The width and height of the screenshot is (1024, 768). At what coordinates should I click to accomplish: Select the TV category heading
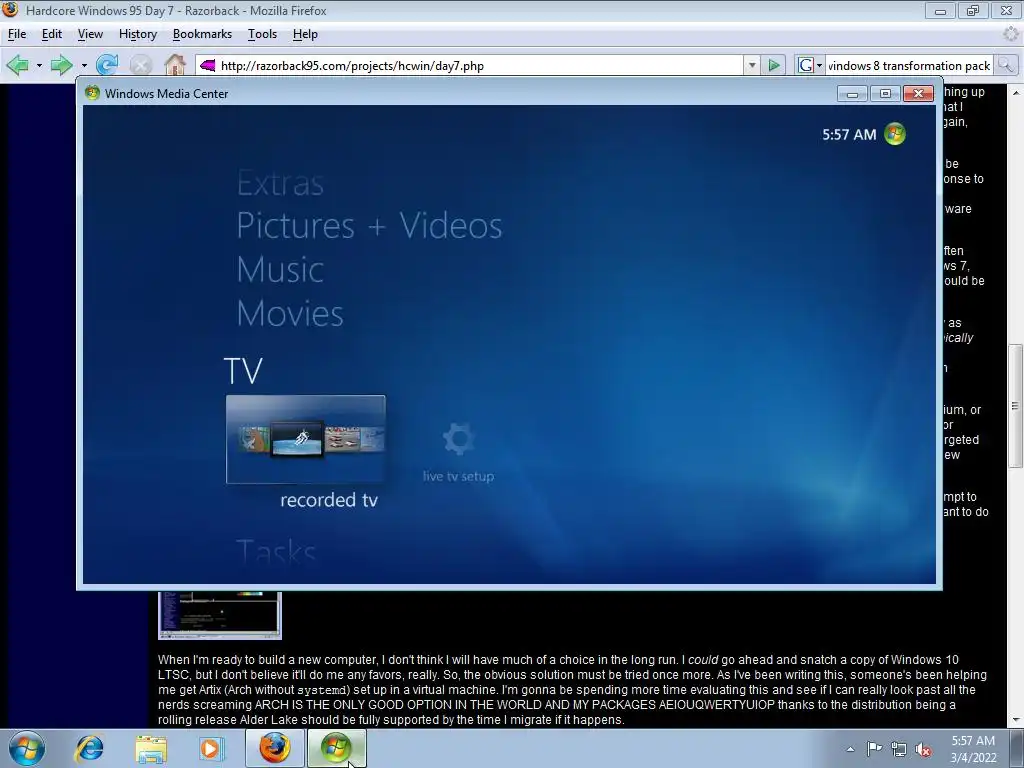point(243,371)
